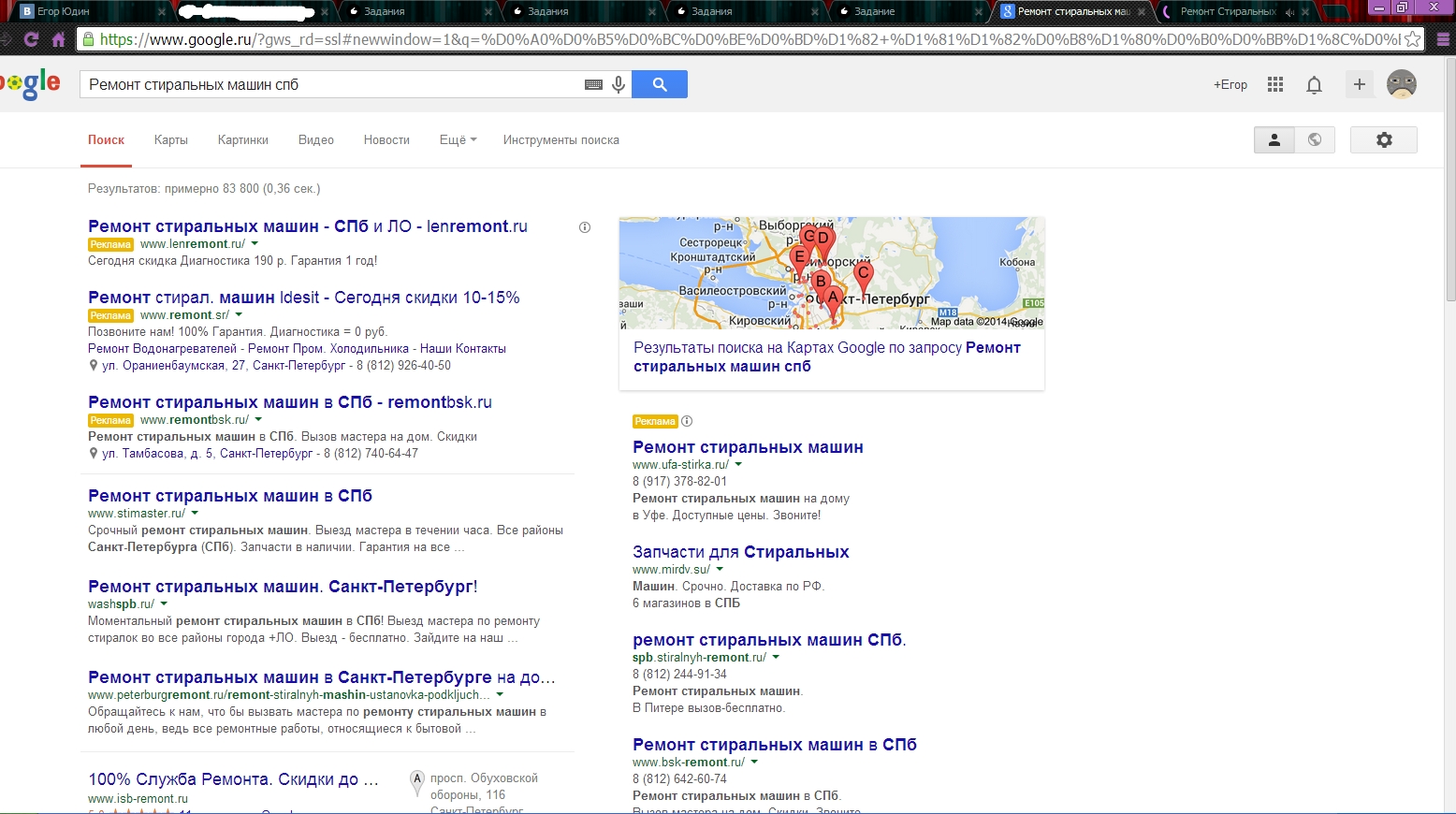
Task: Go to the browser home page
Action: pyautogui.click(x=58, y=39)
